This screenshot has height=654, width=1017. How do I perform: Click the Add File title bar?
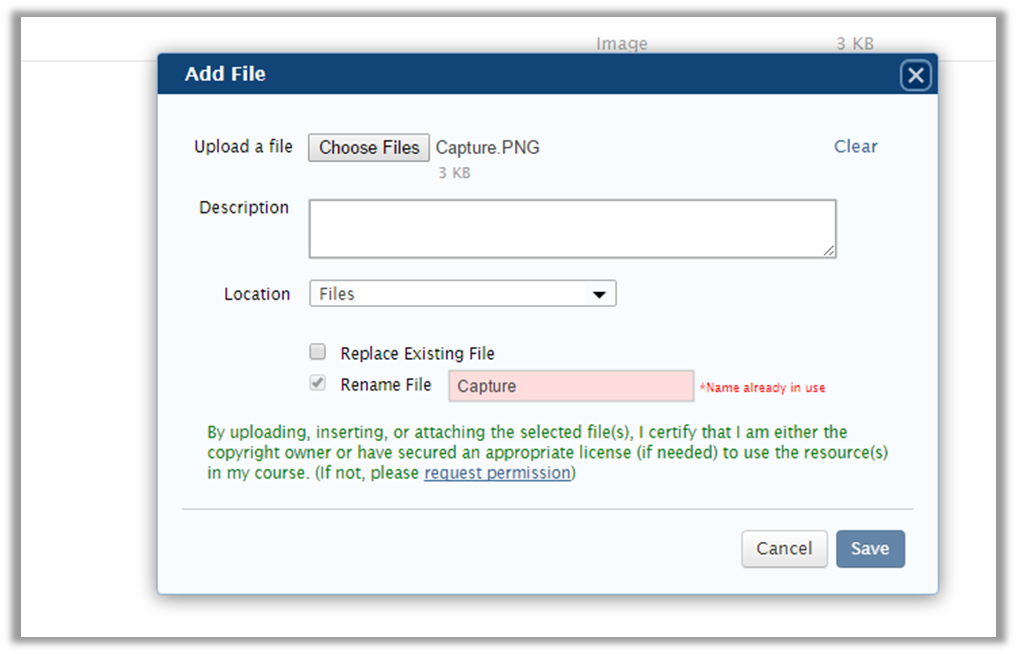224,74
